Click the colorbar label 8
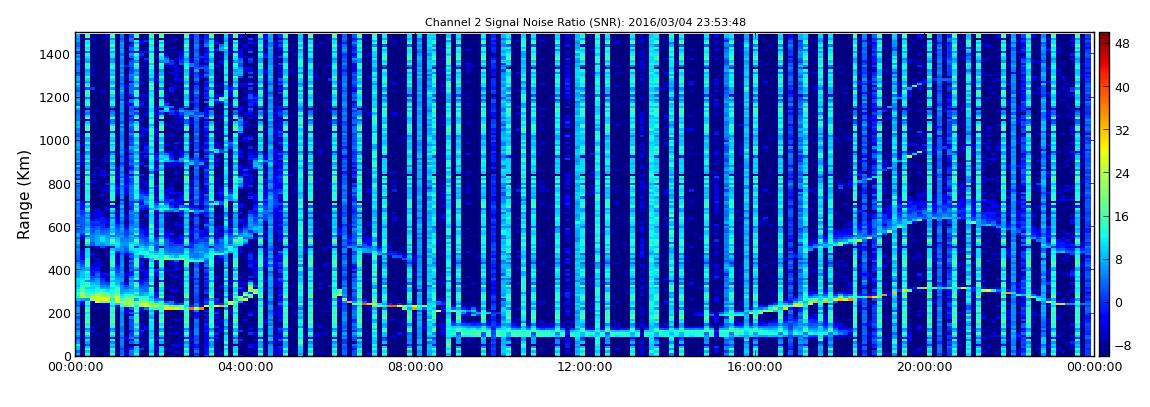The height and width of the screenshot is (407, 1150). pos(1118,260)
